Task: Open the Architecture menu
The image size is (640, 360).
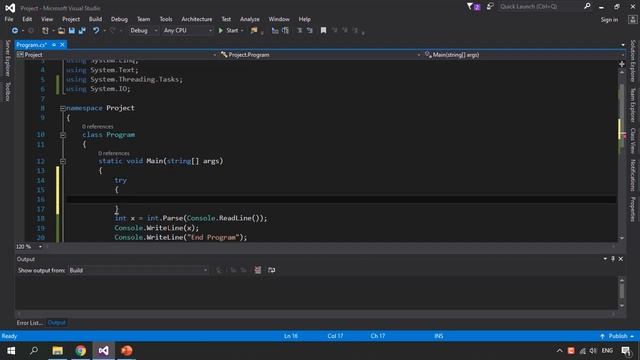Action: 197,19
